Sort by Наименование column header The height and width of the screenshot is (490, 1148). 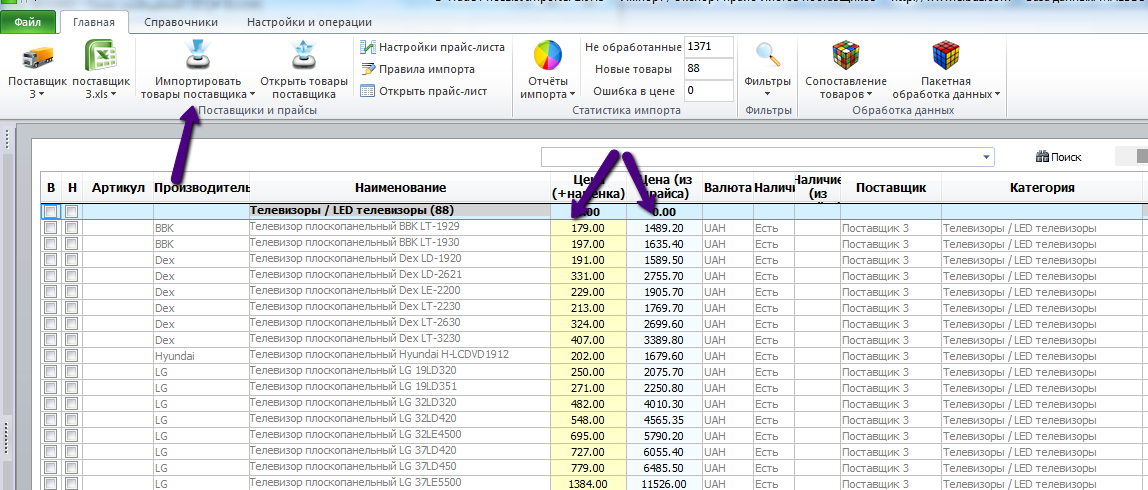[x=400, y=188]
